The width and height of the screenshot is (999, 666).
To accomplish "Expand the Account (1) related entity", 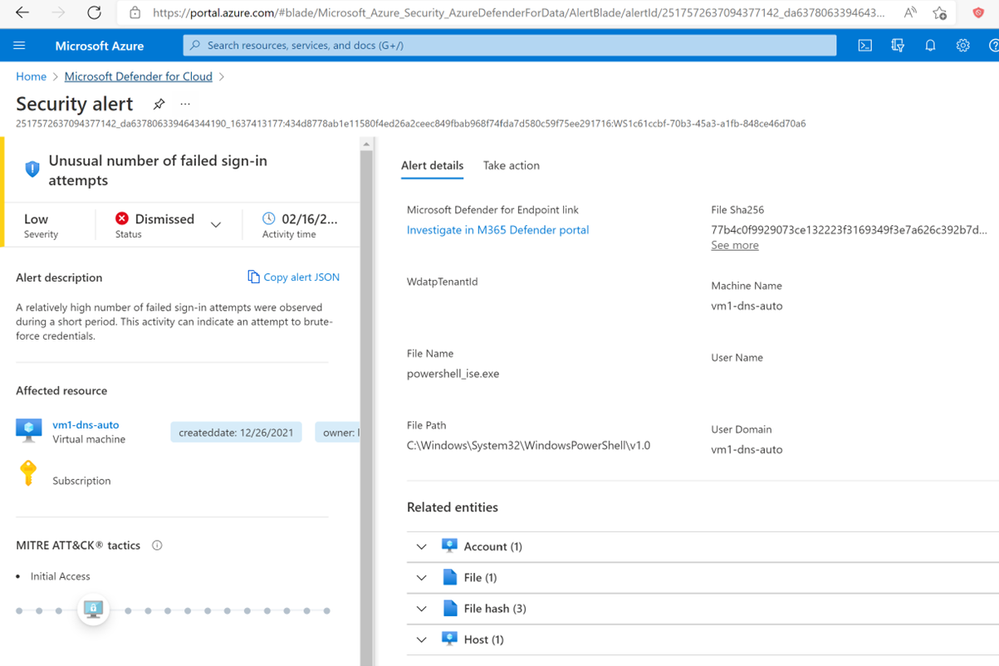I will coord(421,547).
